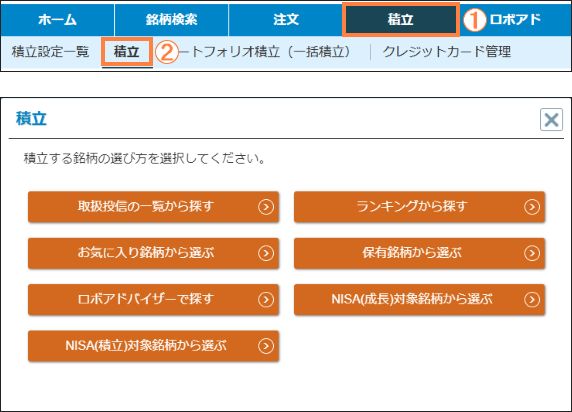Select the 積立 main navigation tab
Image resolution: width=572 pixels, height=412 pixels.
(401, 19)
